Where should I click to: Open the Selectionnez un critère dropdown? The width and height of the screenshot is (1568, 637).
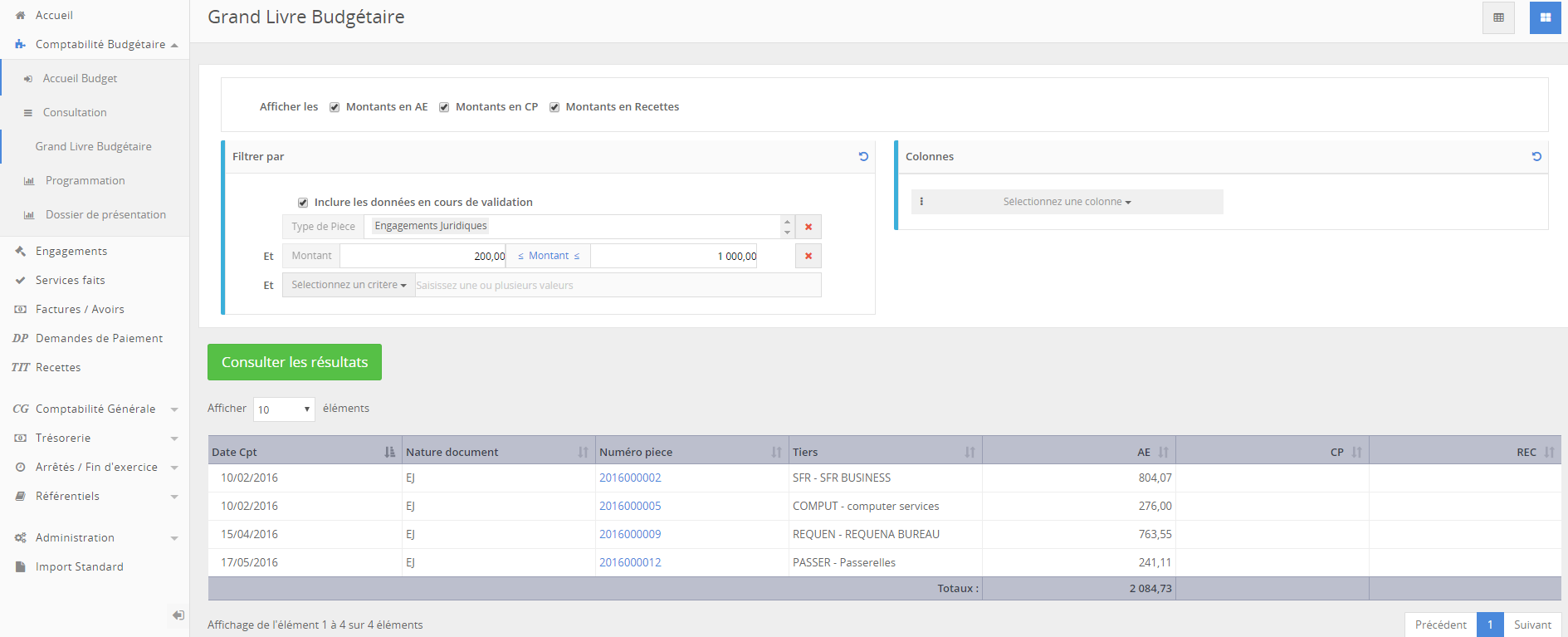coord(349,285)
